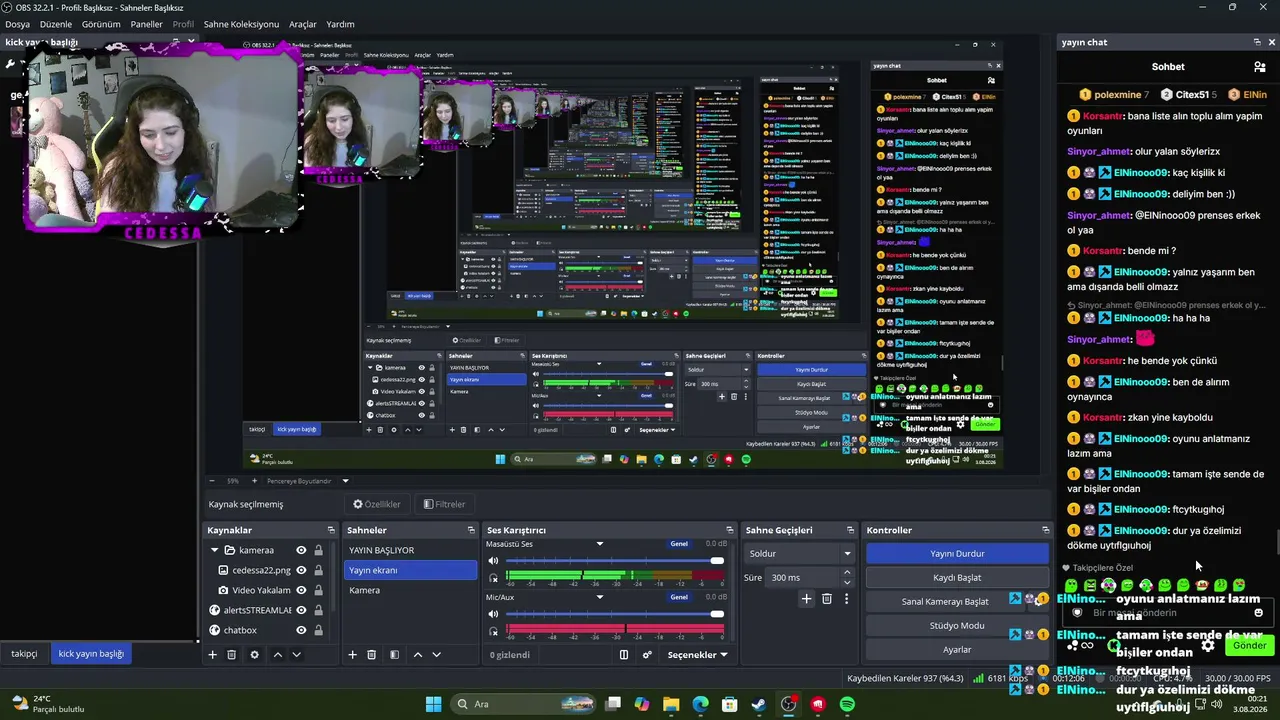The height and width of the screenshot is (720, 1280).
Task: Increase transition Süre with up arrow
Action: pyautogui.click(x=847, y=573)
